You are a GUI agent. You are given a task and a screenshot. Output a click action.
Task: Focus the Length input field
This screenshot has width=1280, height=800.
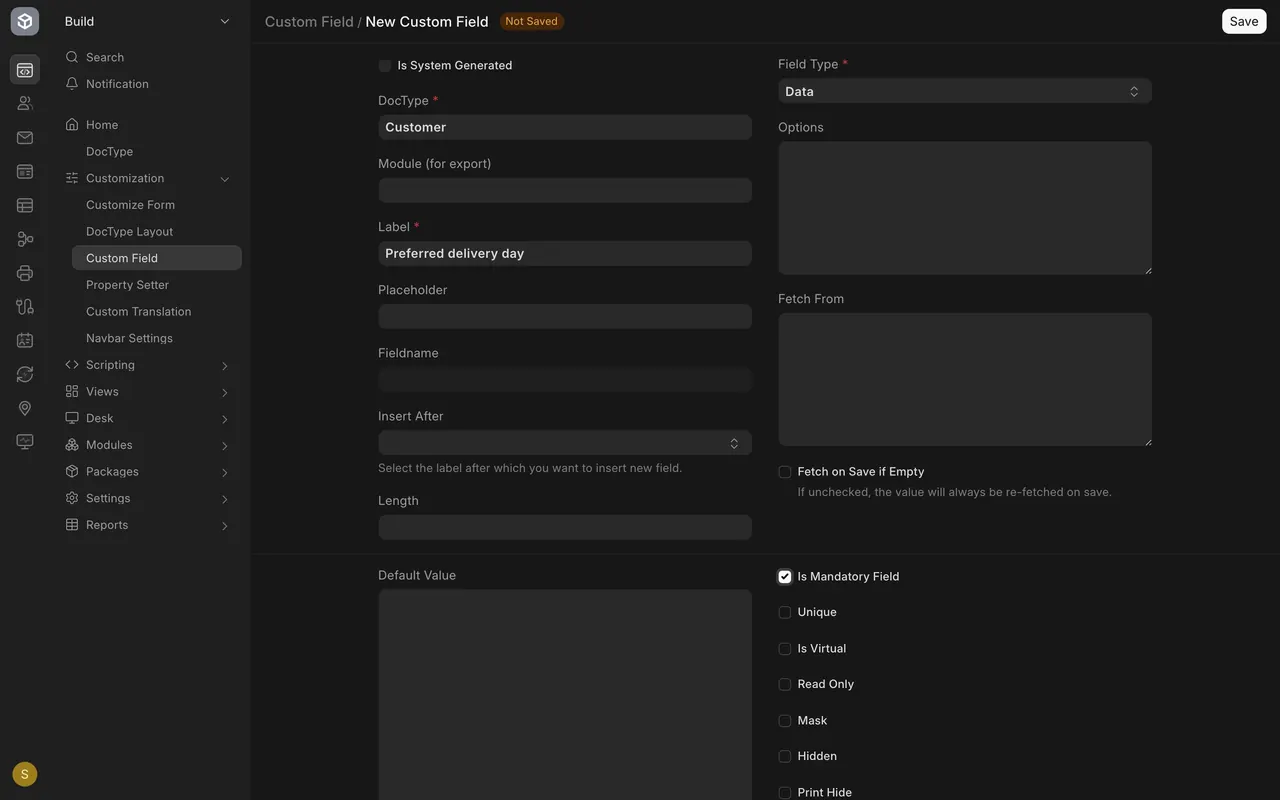point(565,528)
